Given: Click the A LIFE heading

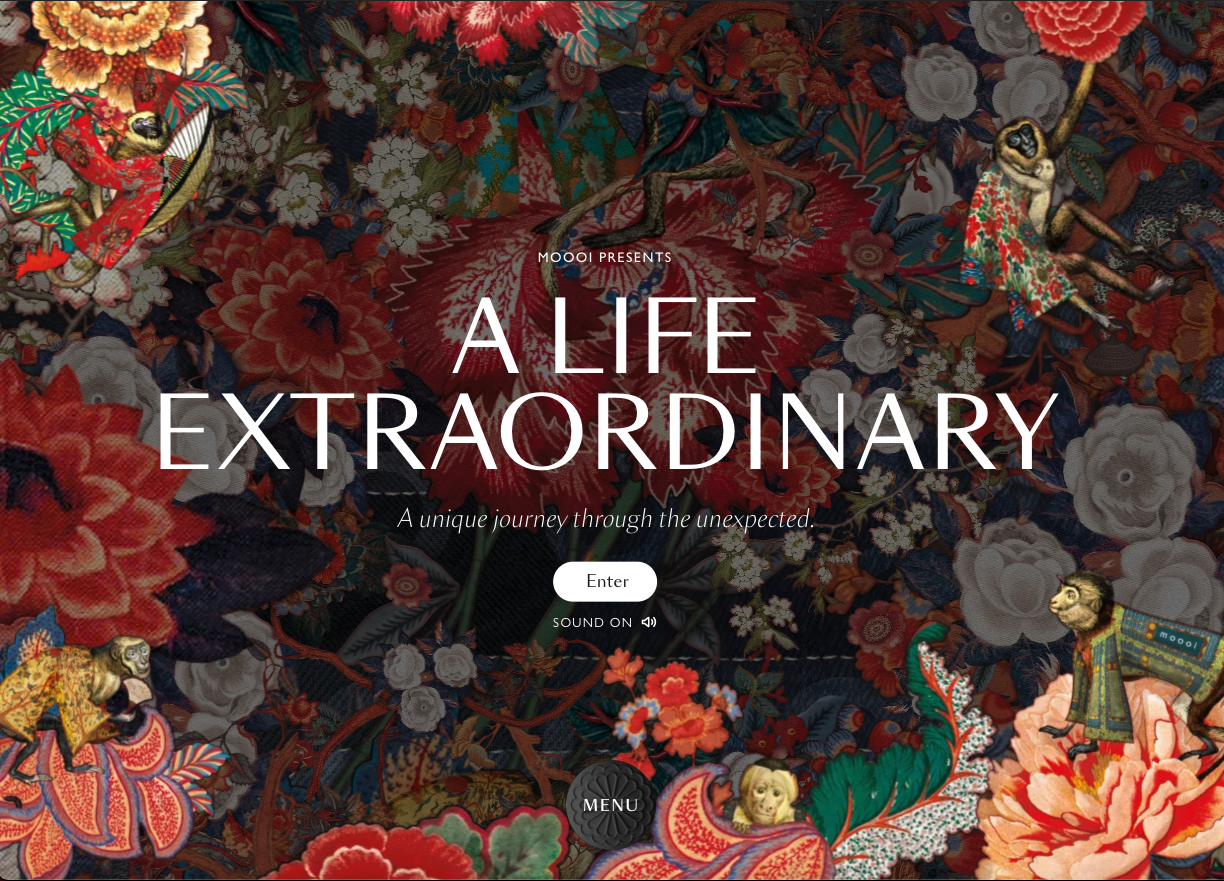Looking at the screenshot, I should click(605, 338).
